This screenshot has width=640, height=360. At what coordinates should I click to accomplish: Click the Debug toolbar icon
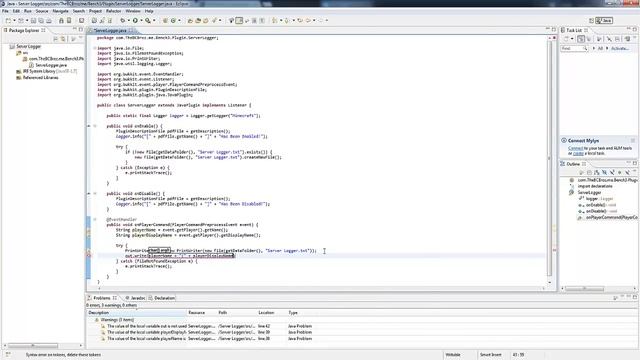(122, 20)
